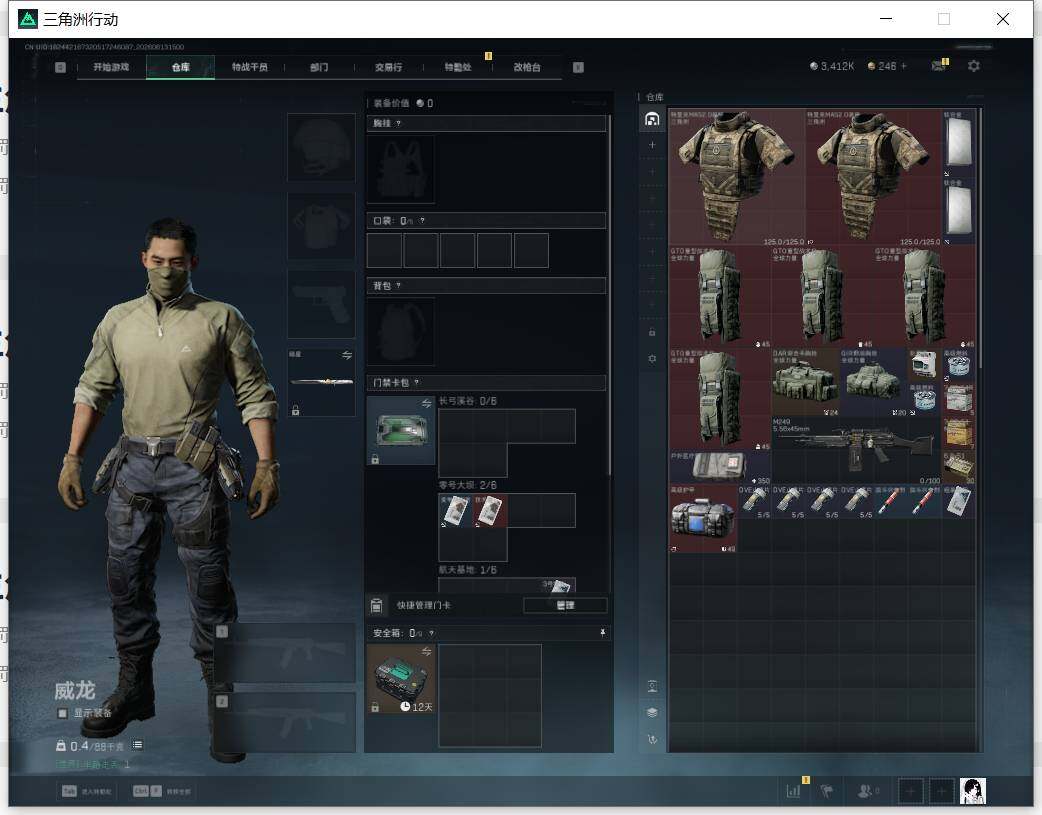Click the 3,412K currency balance

click(x=832, y=66)
